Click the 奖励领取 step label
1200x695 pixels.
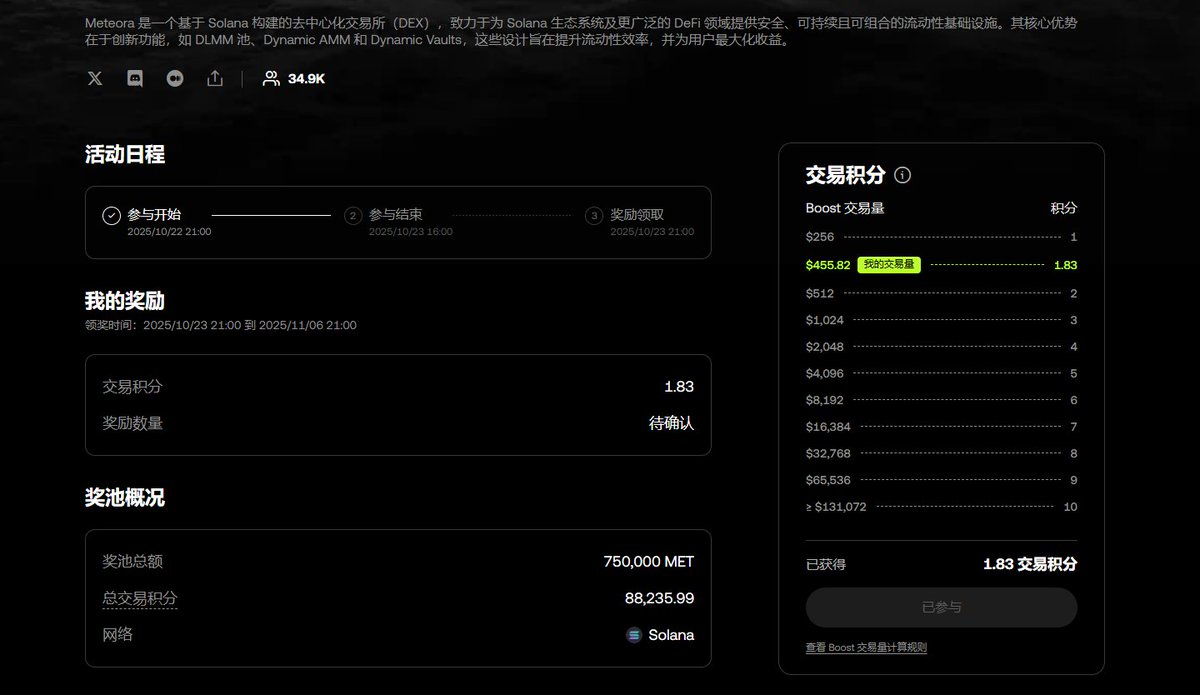[637, 214]
